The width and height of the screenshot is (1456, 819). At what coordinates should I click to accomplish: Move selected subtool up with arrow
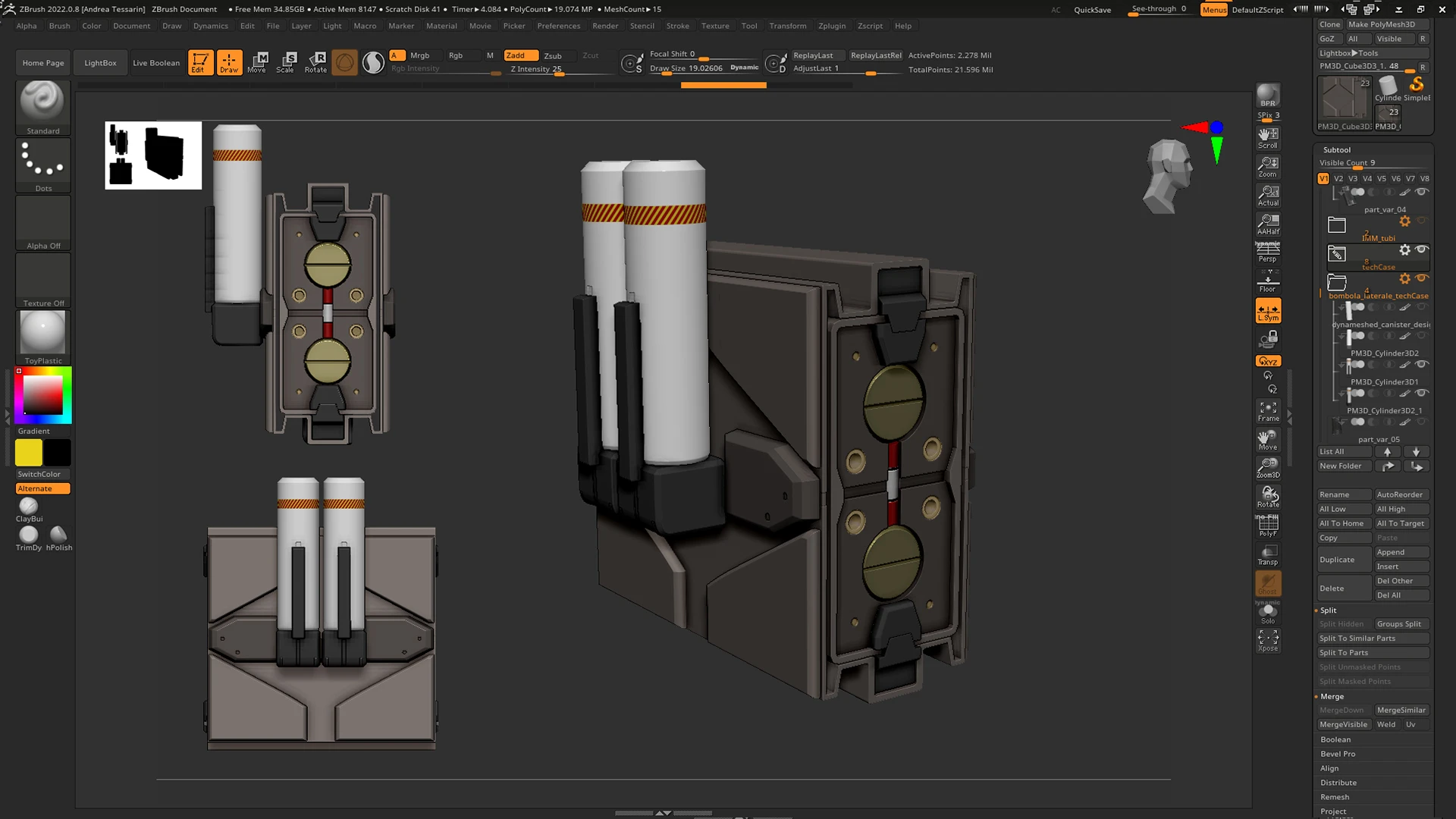pyautogui.click(x=1387, y=451)
